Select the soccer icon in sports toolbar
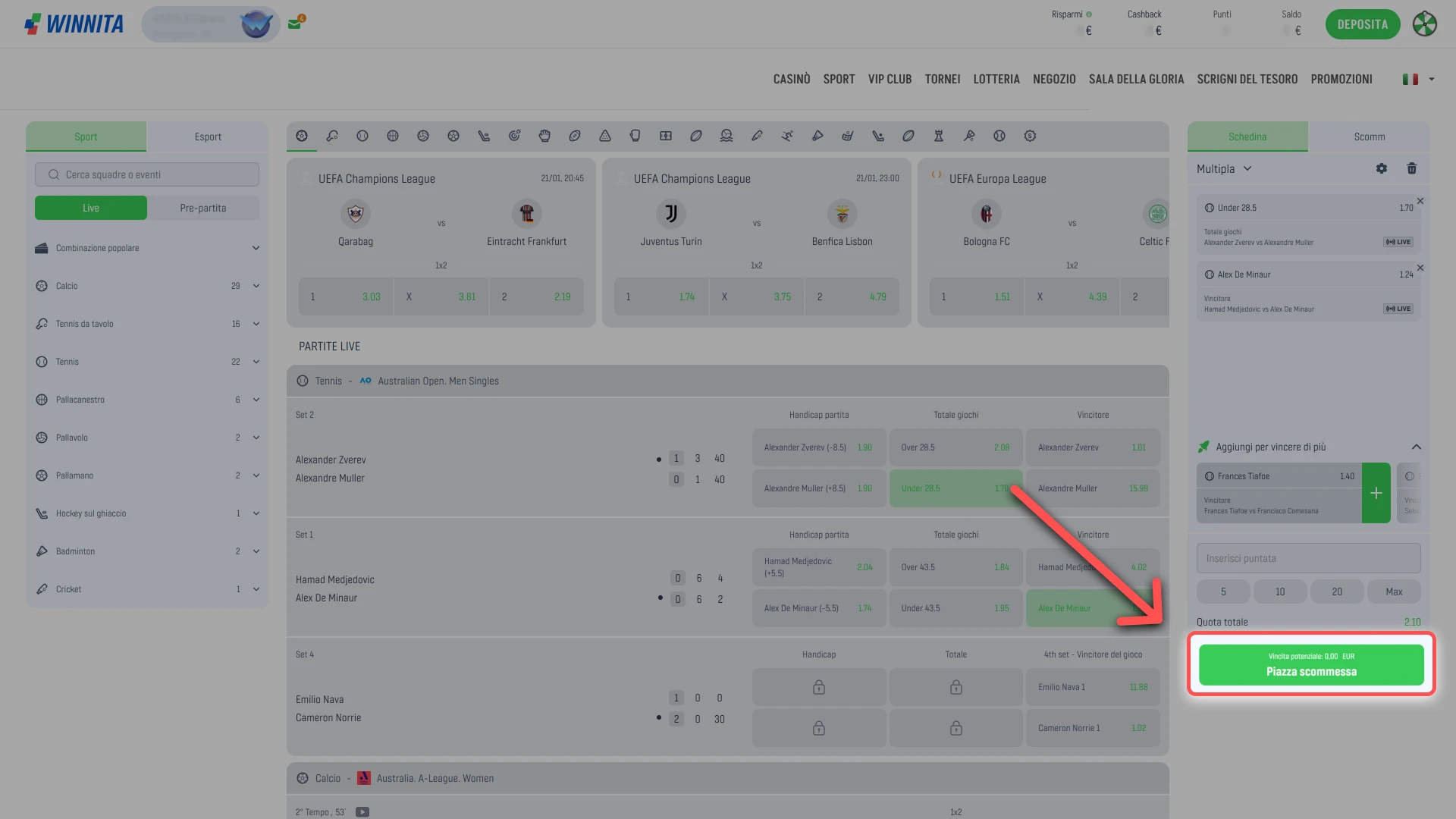 pyautogui.click(x=302, y=136)
